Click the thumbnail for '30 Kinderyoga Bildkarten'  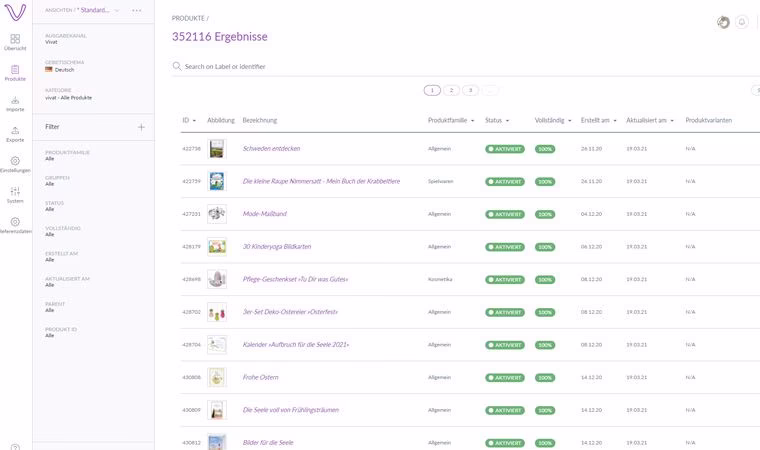[217, 246]
